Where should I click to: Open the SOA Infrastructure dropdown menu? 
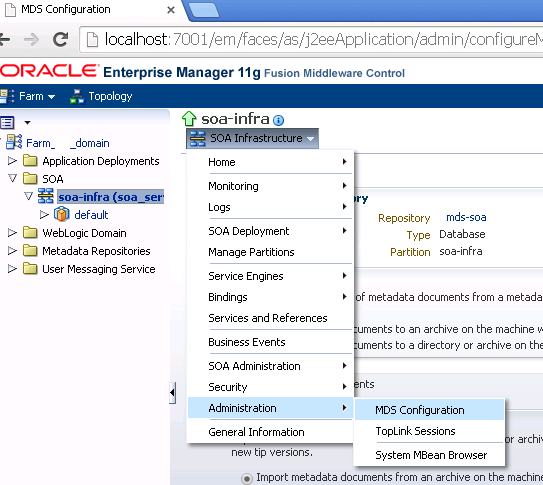pos(252,138)
